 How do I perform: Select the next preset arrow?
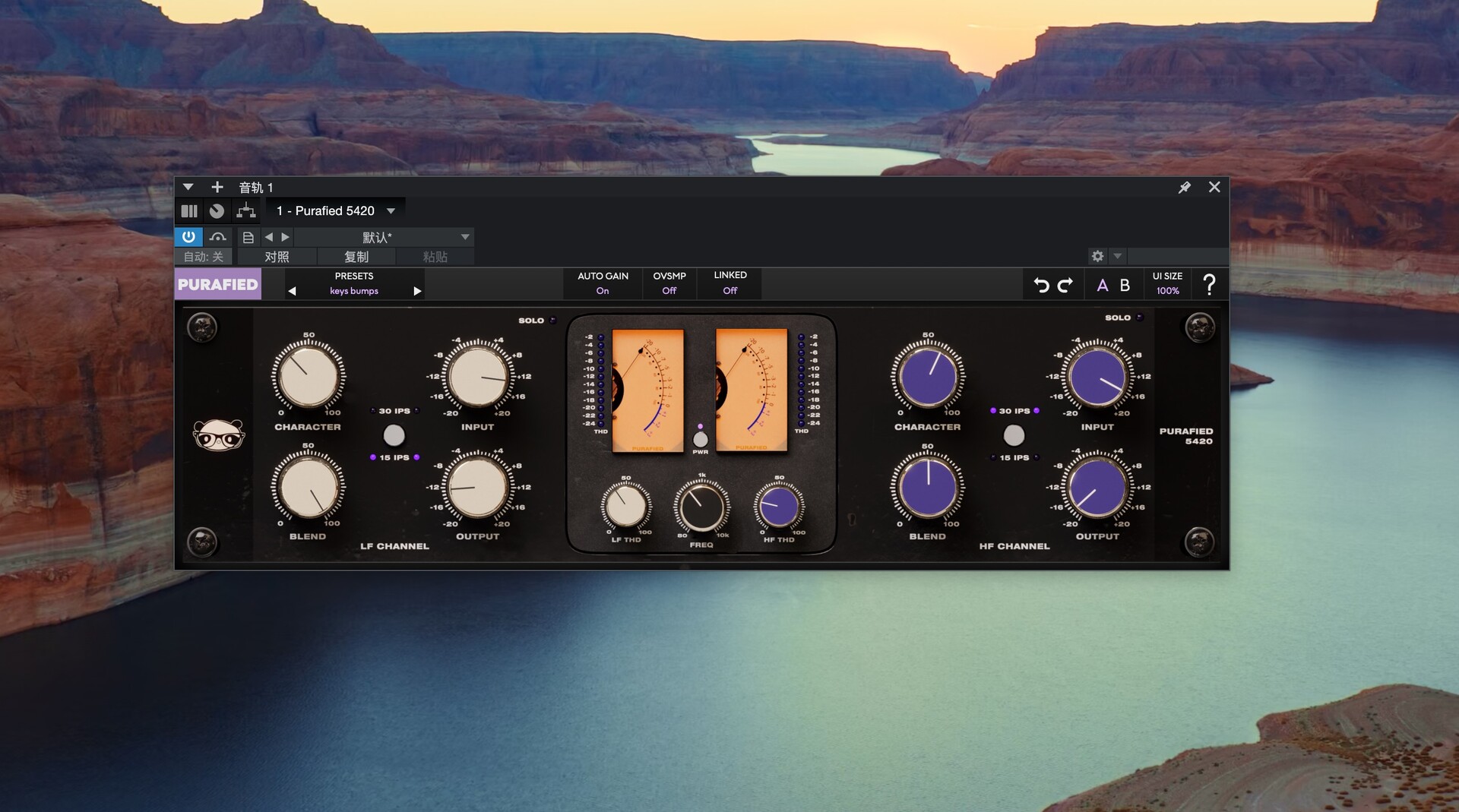[x=416, y=291]
